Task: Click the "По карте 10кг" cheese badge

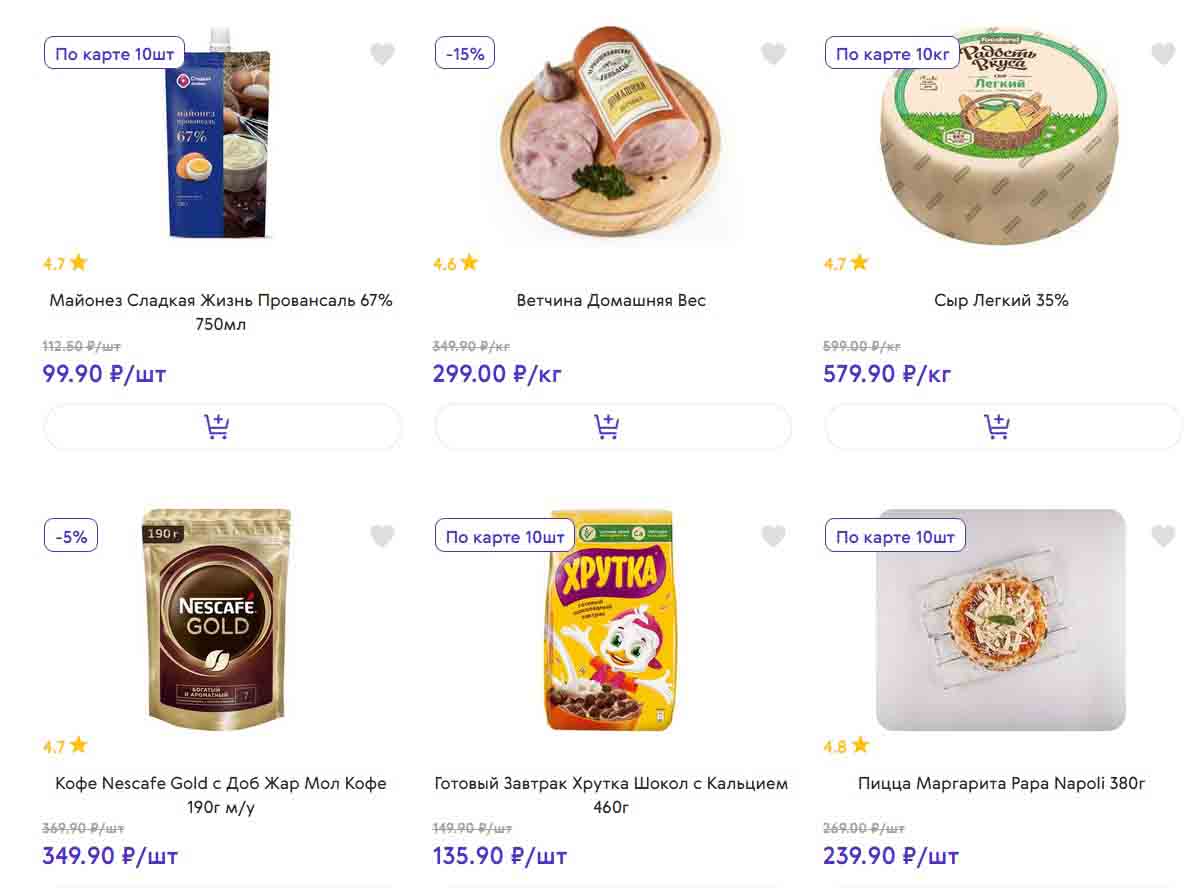Action: [x=892, y=54]
